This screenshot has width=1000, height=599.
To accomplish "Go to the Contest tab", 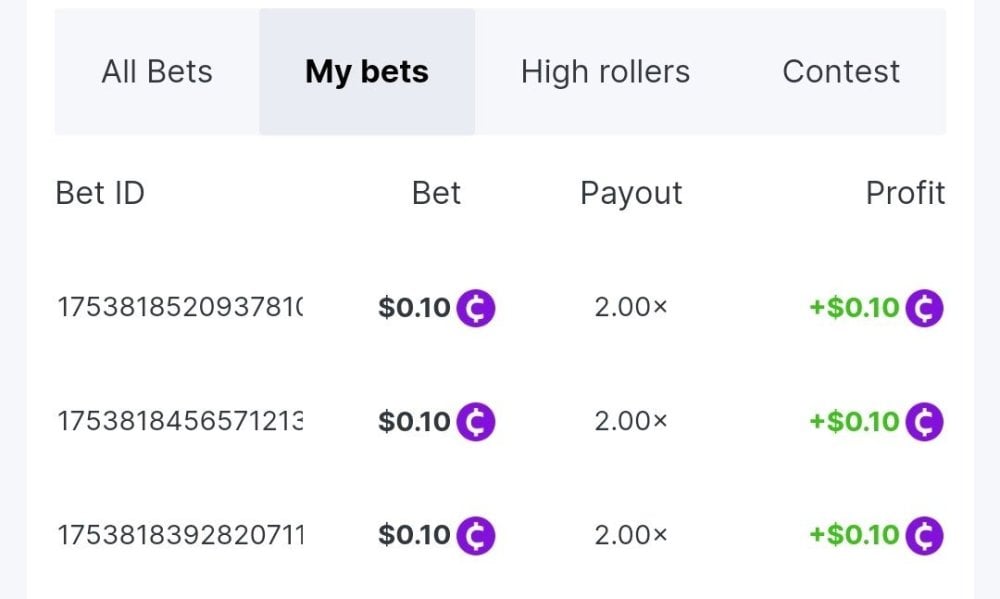I will (x=841, y=72).
